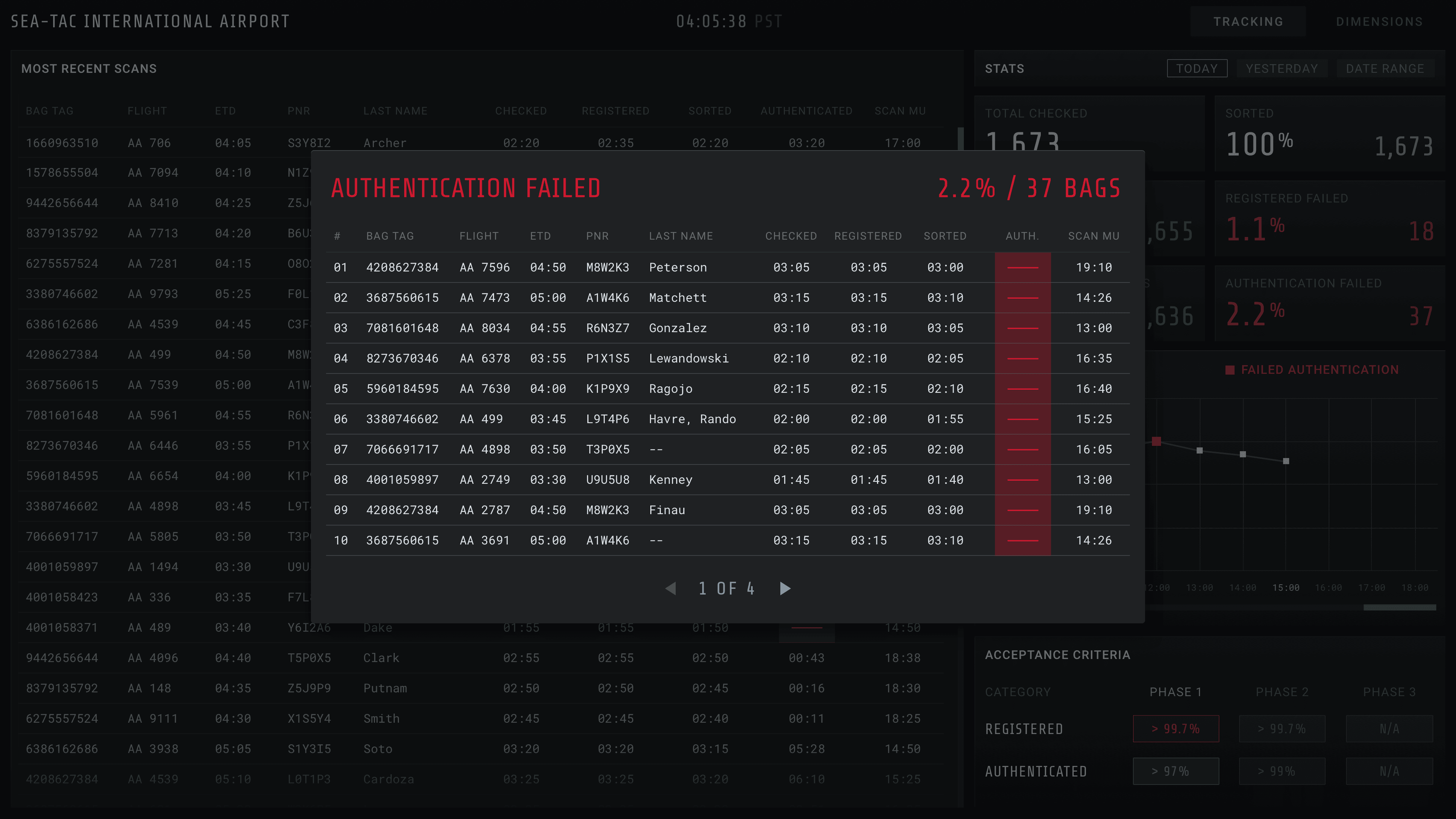Sort popup table by Scan MU column

point(1093,236)
